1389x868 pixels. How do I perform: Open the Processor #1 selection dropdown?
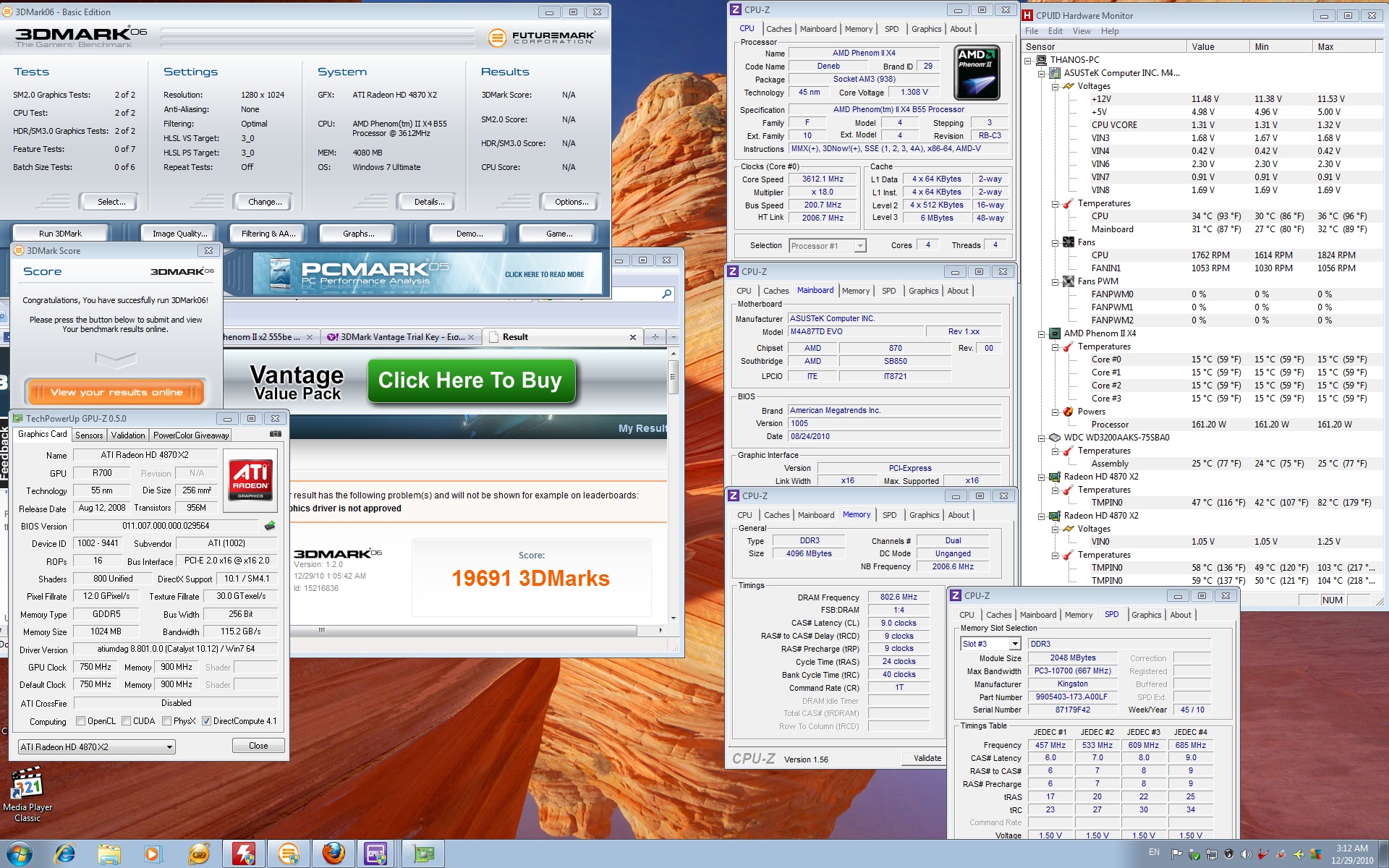pyautogui.click(x=859, y=246)
